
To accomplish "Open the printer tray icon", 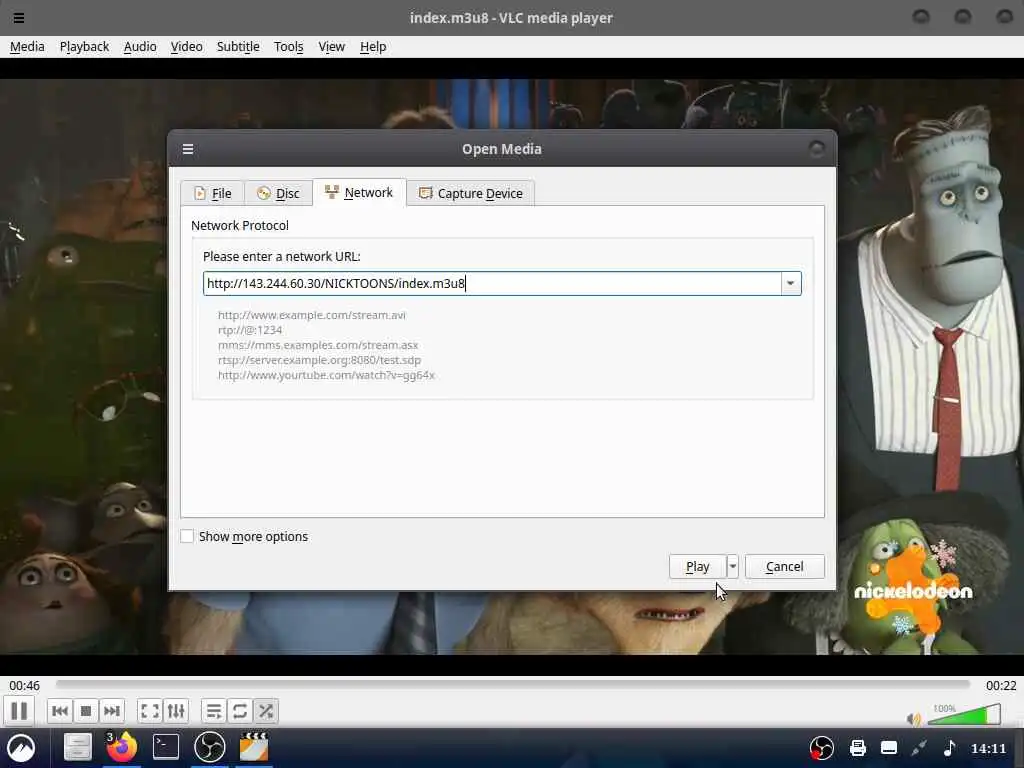I will click(x=857, y=748).
